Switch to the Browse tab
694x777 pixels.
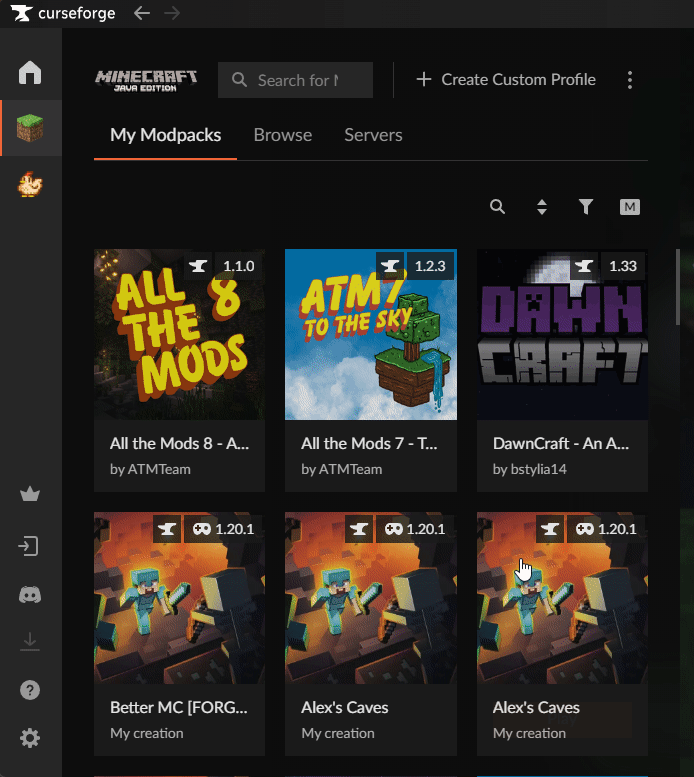click(283, 135)
